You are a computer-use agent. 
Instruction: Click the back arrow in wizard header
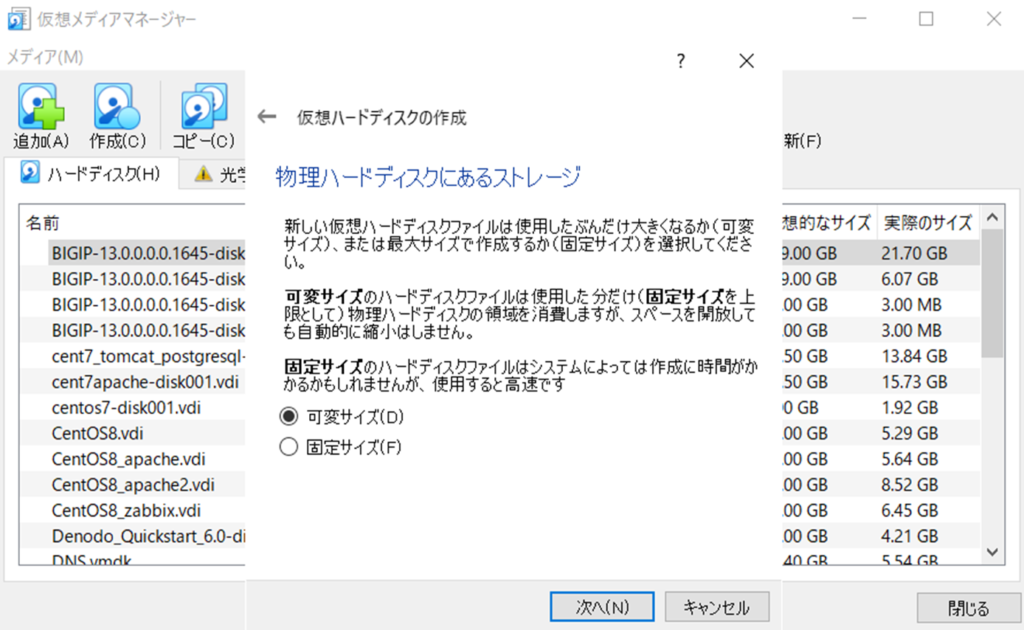pos(266,117)
